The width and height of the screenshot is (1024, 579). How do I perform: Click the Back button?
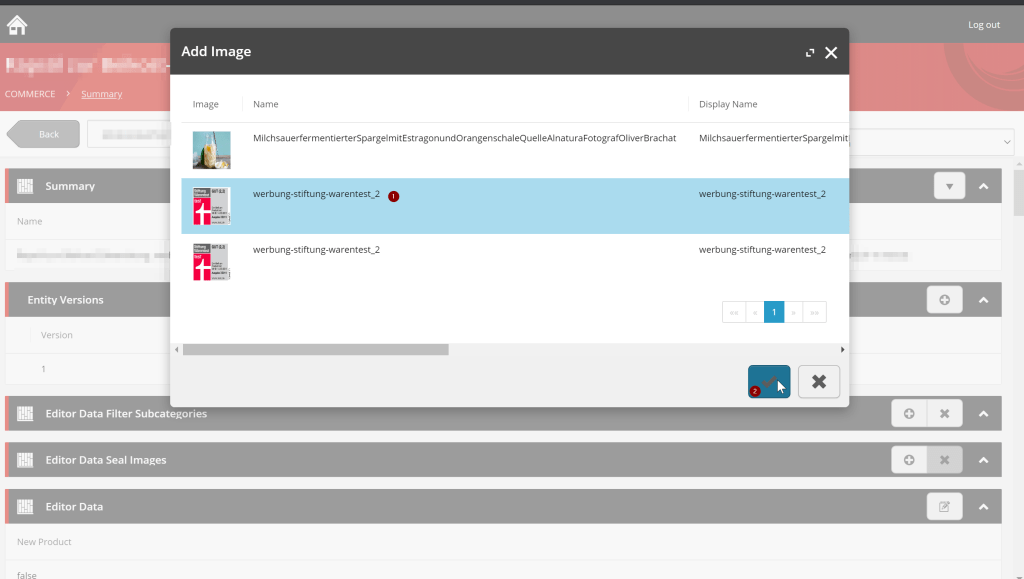[x=43, y=134]
